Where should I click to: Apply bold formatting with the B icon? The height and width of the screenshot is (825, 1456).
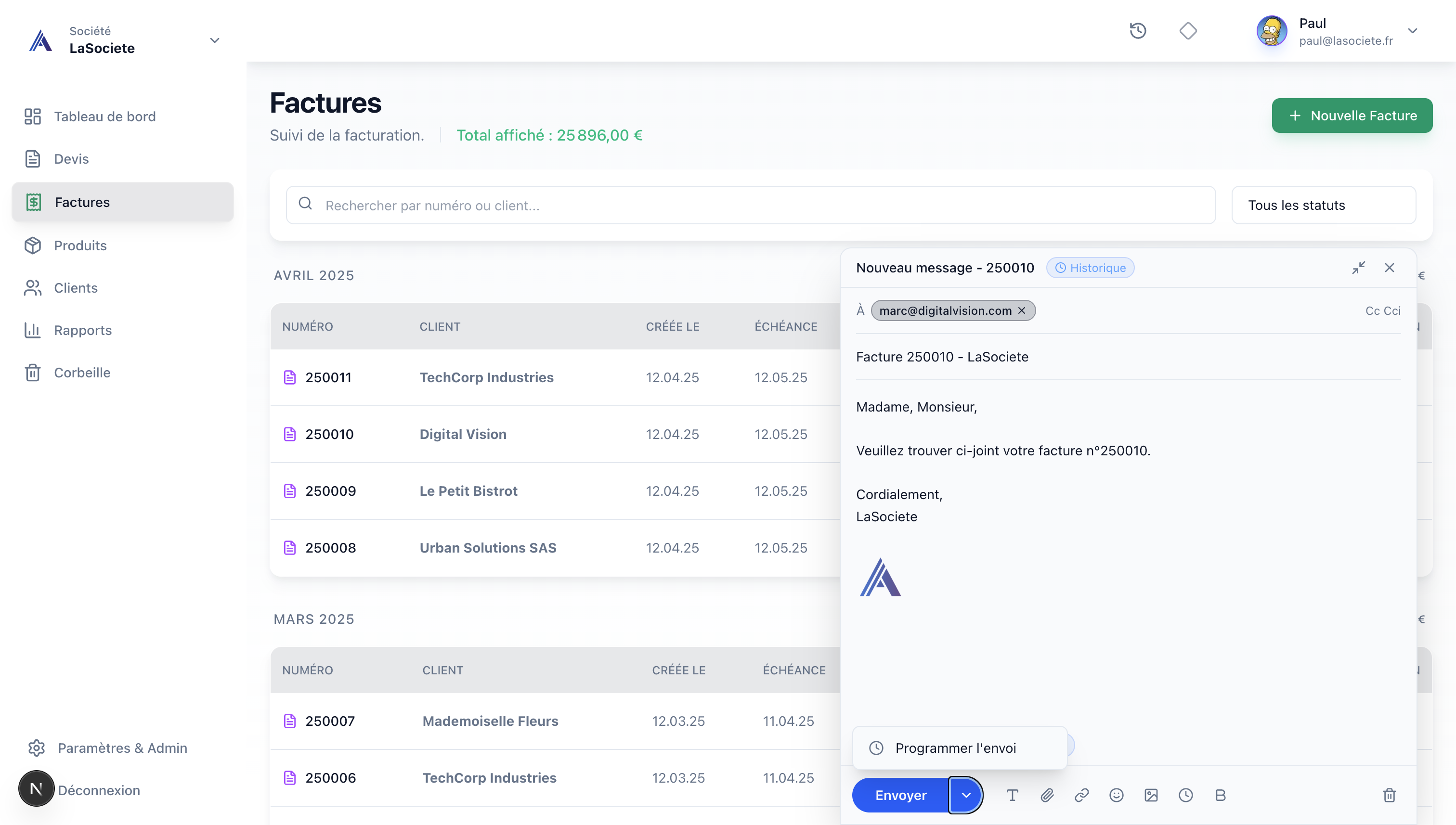pos(1220,795)
